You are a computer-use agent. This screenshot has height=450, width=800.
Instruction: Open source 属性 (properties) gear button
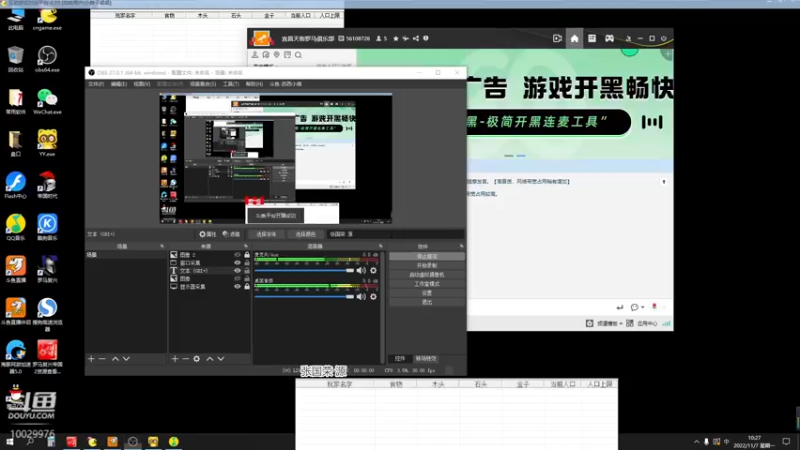tap(208, 234)
